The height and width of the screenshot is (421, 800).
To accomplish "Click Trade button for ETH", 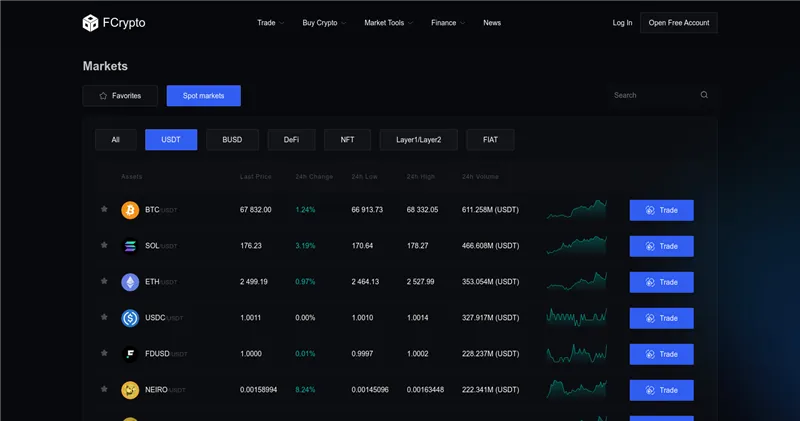I will [x=661, y=282].
